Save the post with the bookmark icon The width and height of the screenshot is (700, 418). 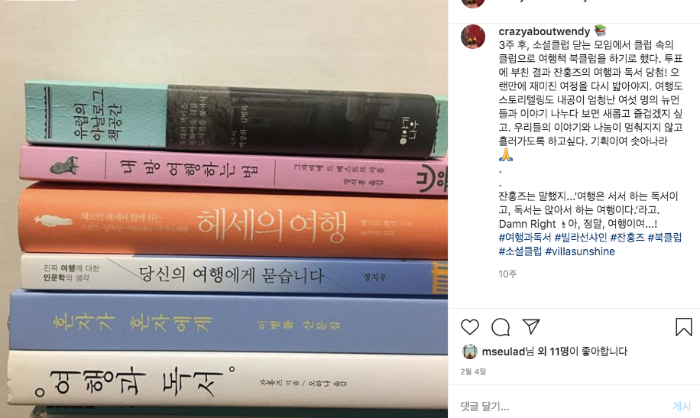pos(683,327)
